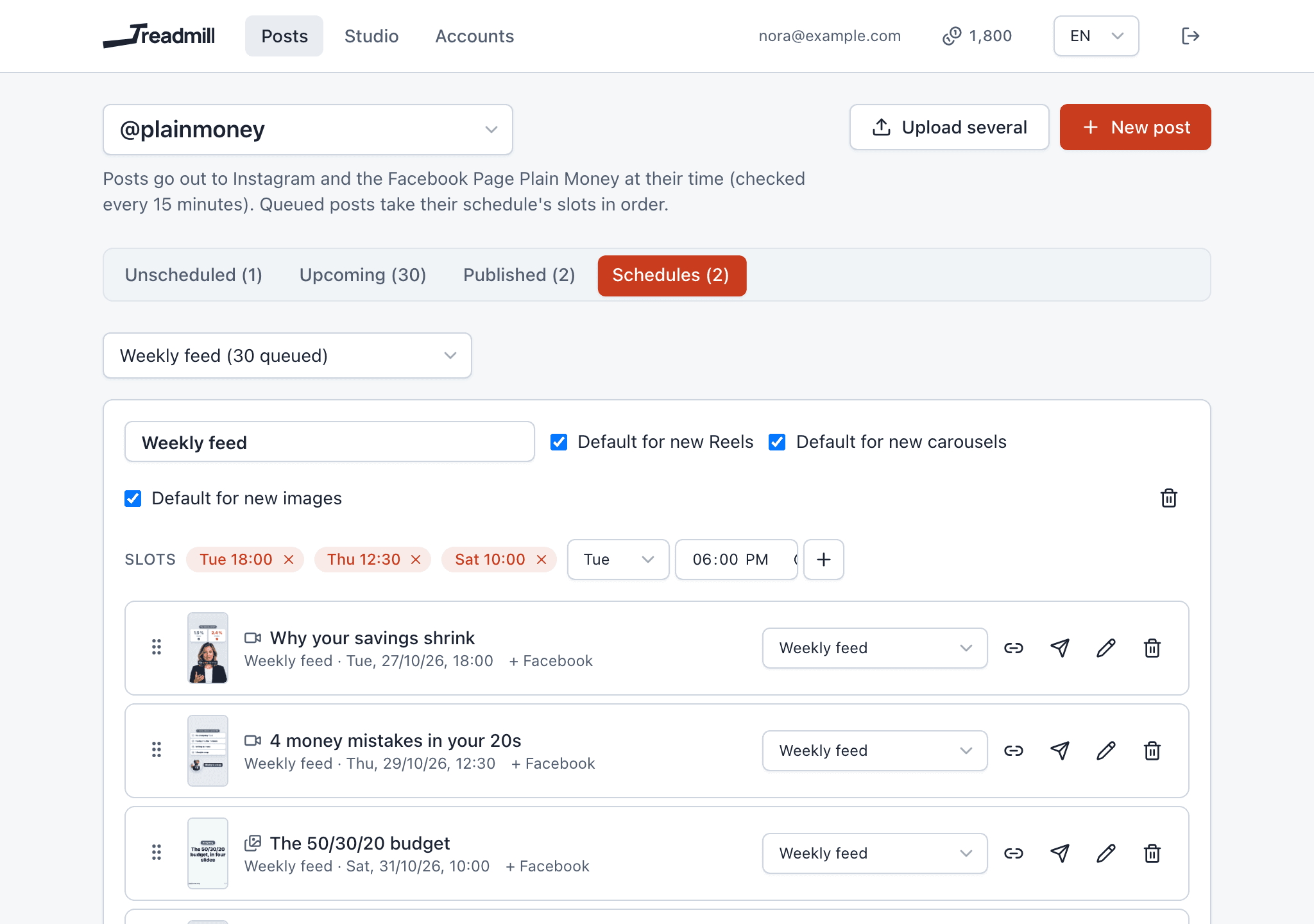1314x924 pixels.
Task: Open the Accounts nav item
Action: [x=475, y=36]
